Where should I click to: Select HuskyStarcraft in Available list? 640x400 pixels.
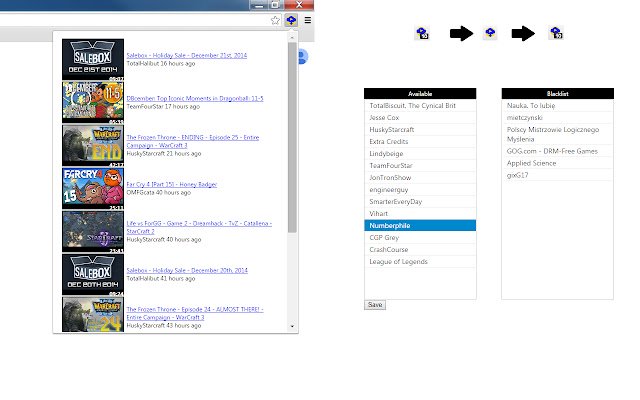pyautogui.click(x=420, y=129)
